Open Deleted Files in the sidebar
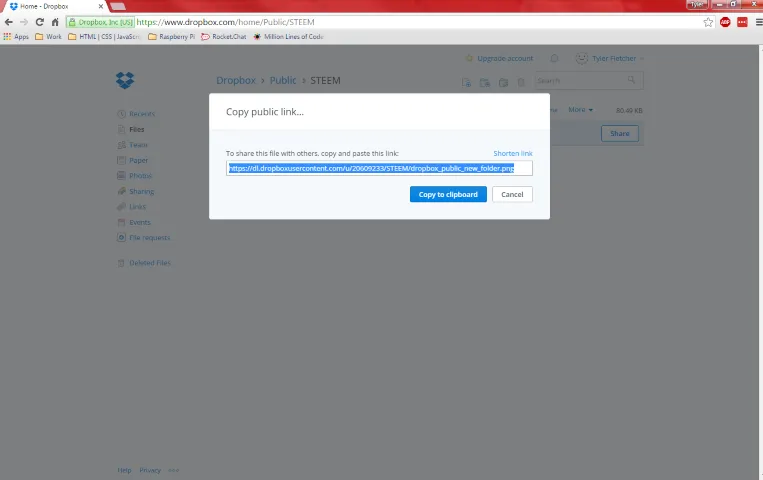763x480 pixels. coord(144,263)
